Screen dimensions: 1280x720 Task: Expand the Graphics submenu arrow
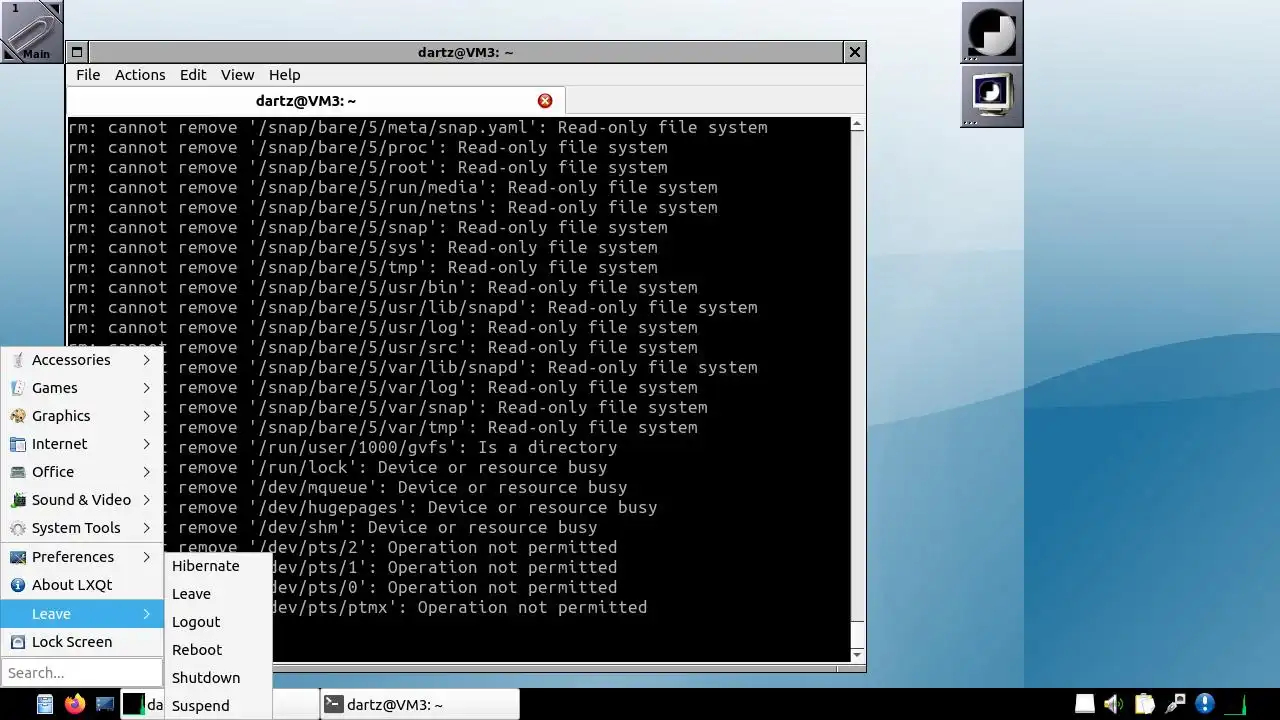(x=147, y=416)
